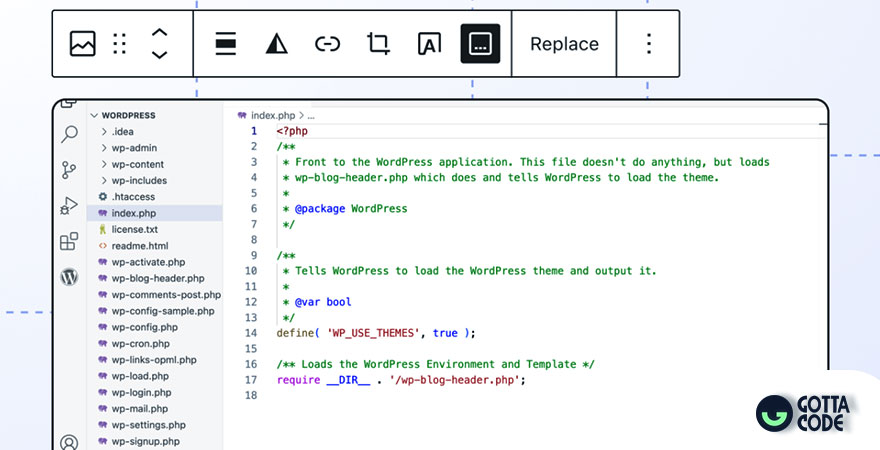This screenshot has width=880, height=450.
Task: Open the Search sidebar icon
Action: [69, 134]
